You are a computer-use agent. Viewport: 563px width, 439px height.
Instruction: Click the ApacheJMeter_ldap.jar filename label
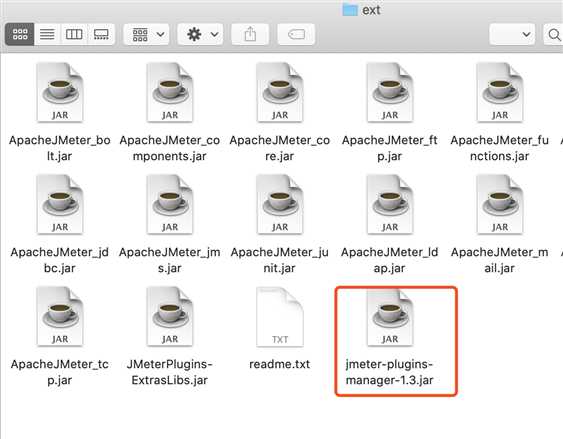[390, 260]
